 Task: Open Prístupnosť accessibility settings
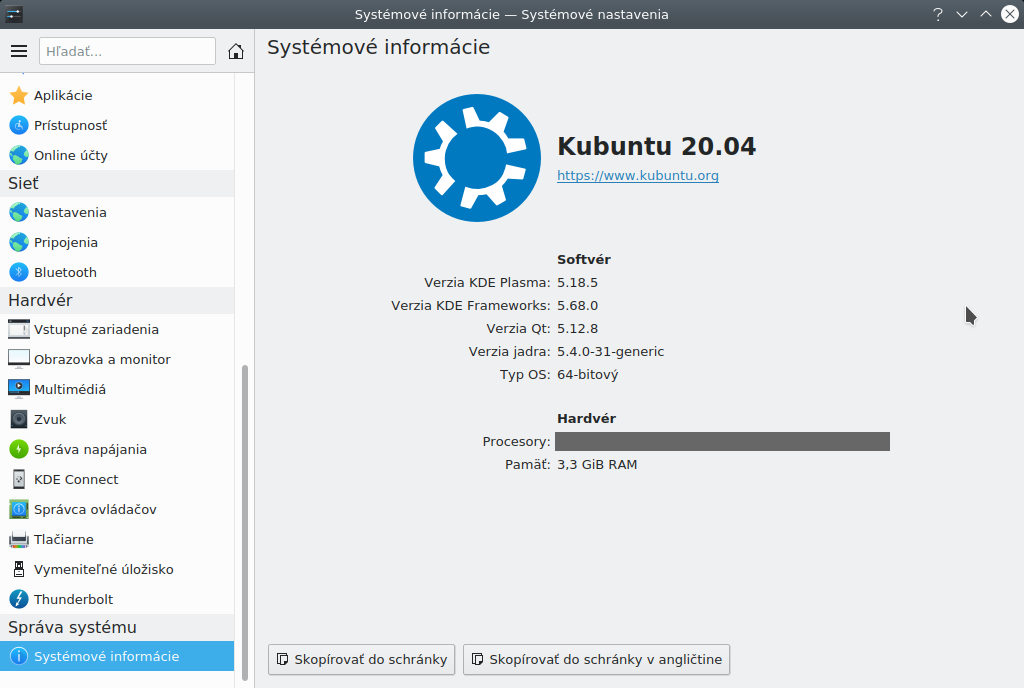[117, 125]
